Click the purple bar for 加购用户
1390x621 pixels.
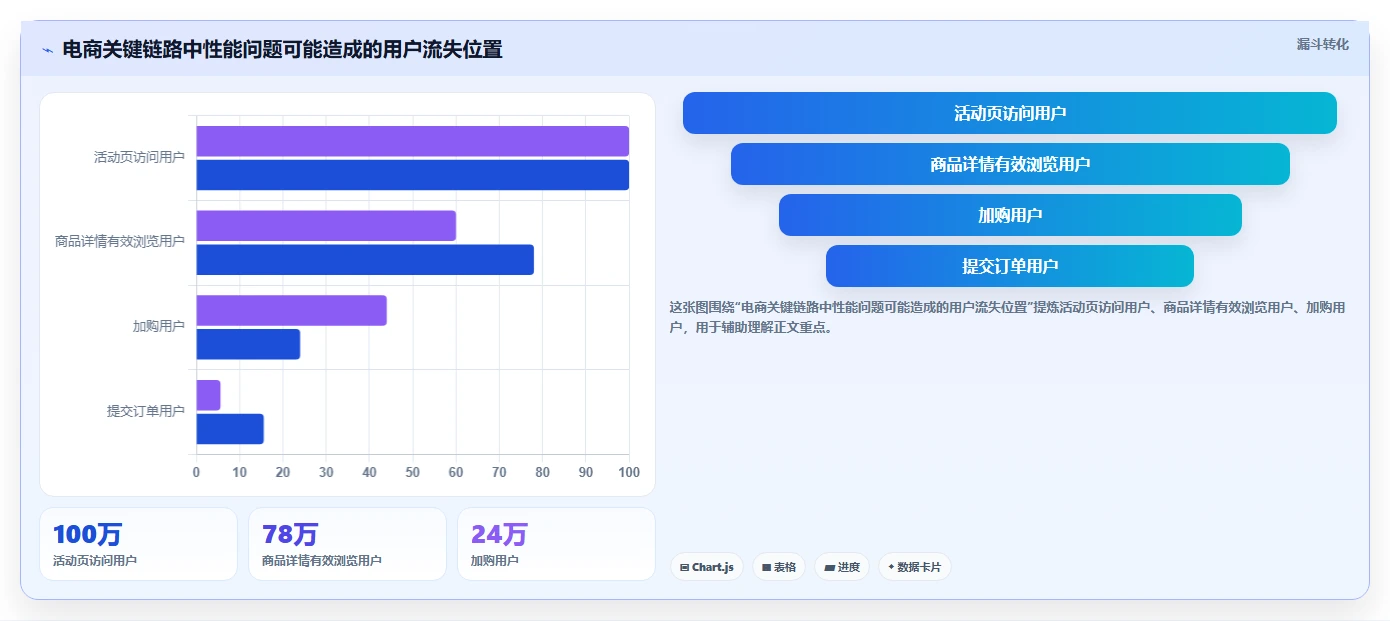tap(291, 310)
